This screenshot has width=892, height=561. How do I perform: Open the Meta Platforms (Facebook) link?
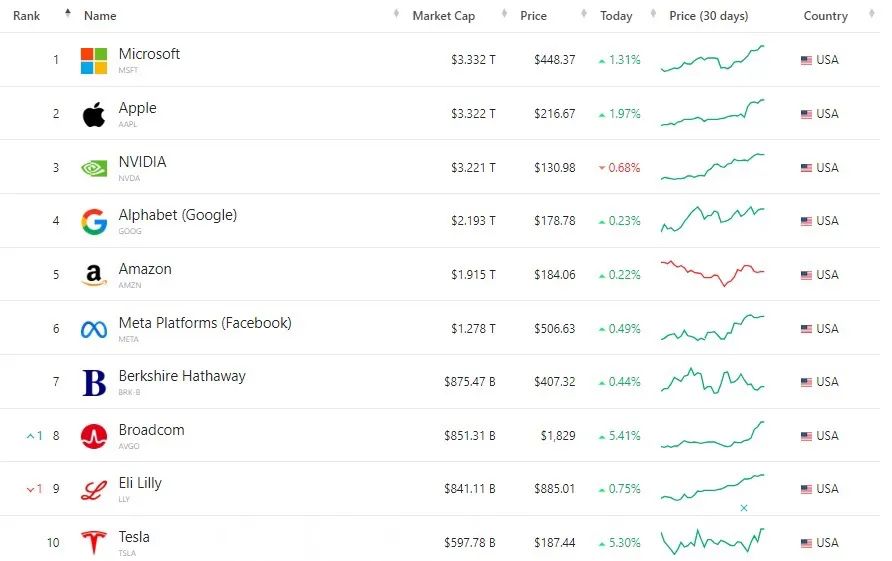click(205, 323)
